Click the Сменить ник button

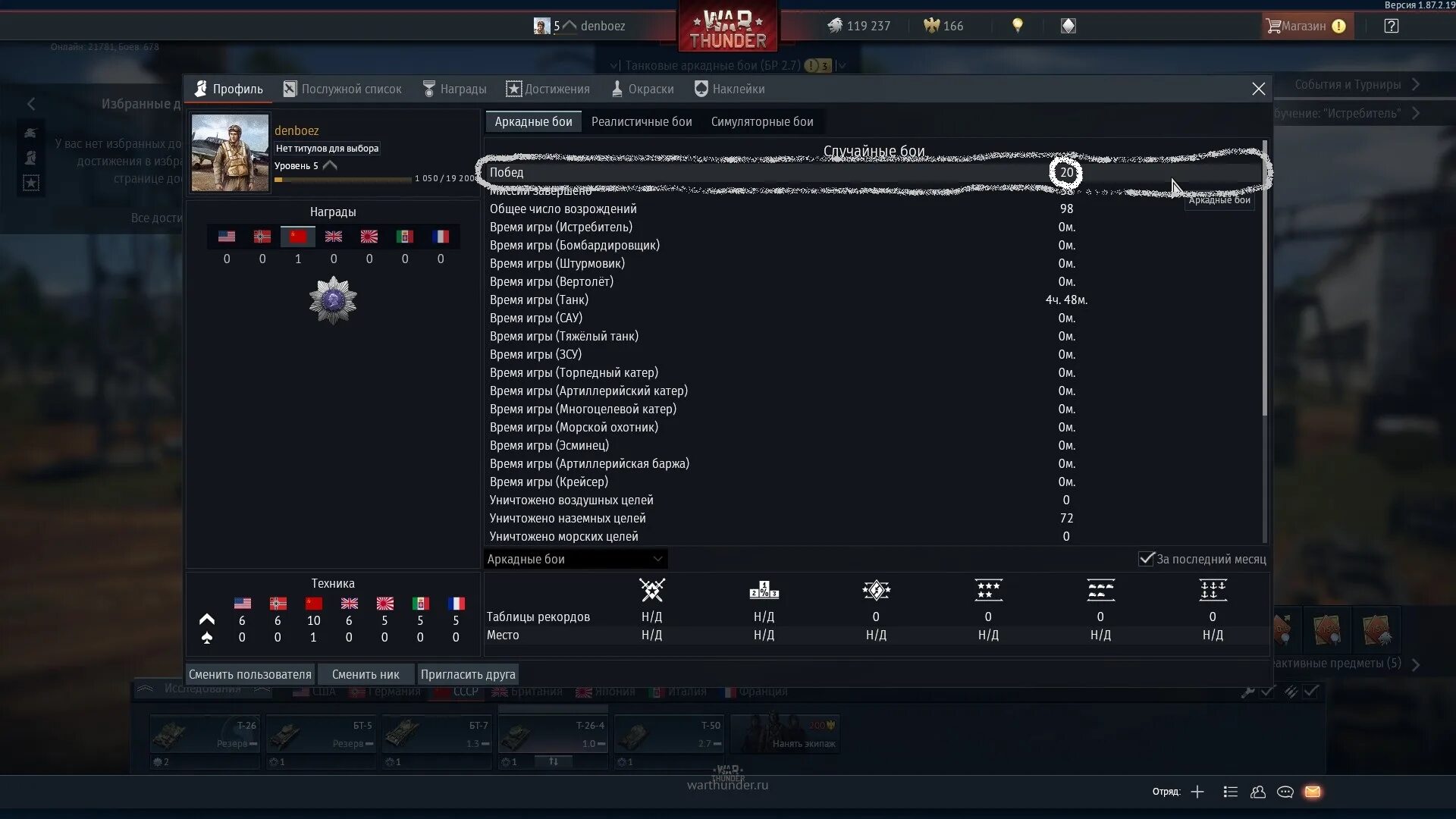tap(365, 673)
